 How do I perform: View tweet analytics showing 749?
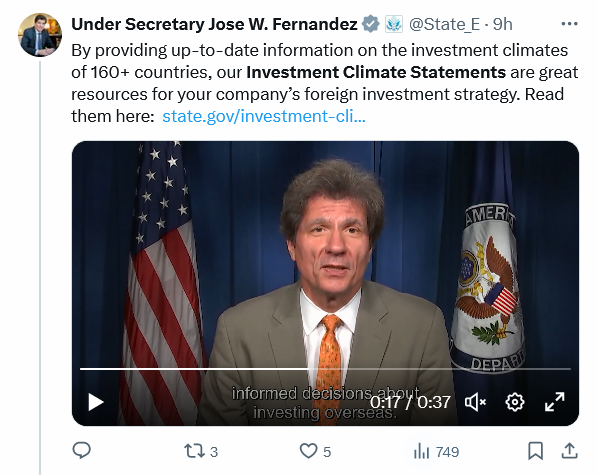tap(436, 452)
